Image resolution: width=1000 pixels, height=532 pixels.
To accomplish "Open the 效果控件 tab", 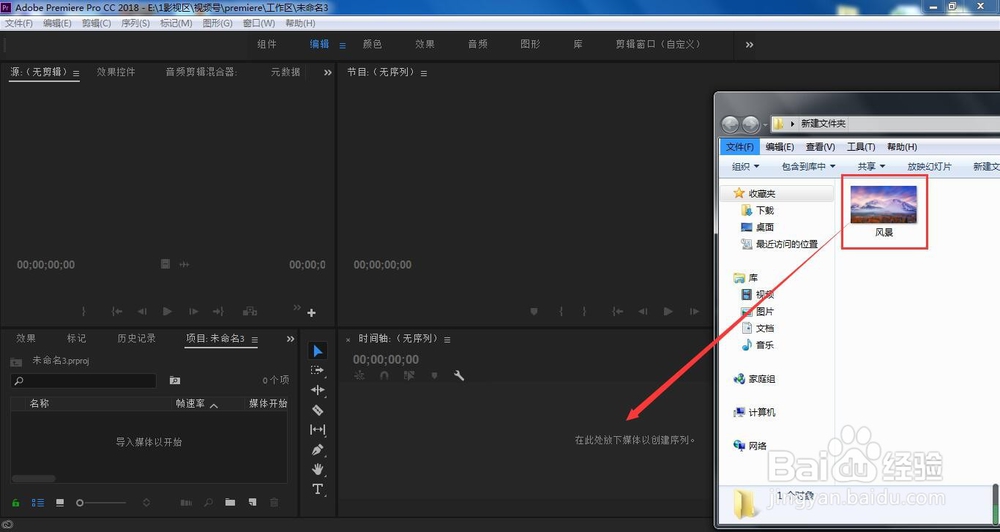I will 116,72.
